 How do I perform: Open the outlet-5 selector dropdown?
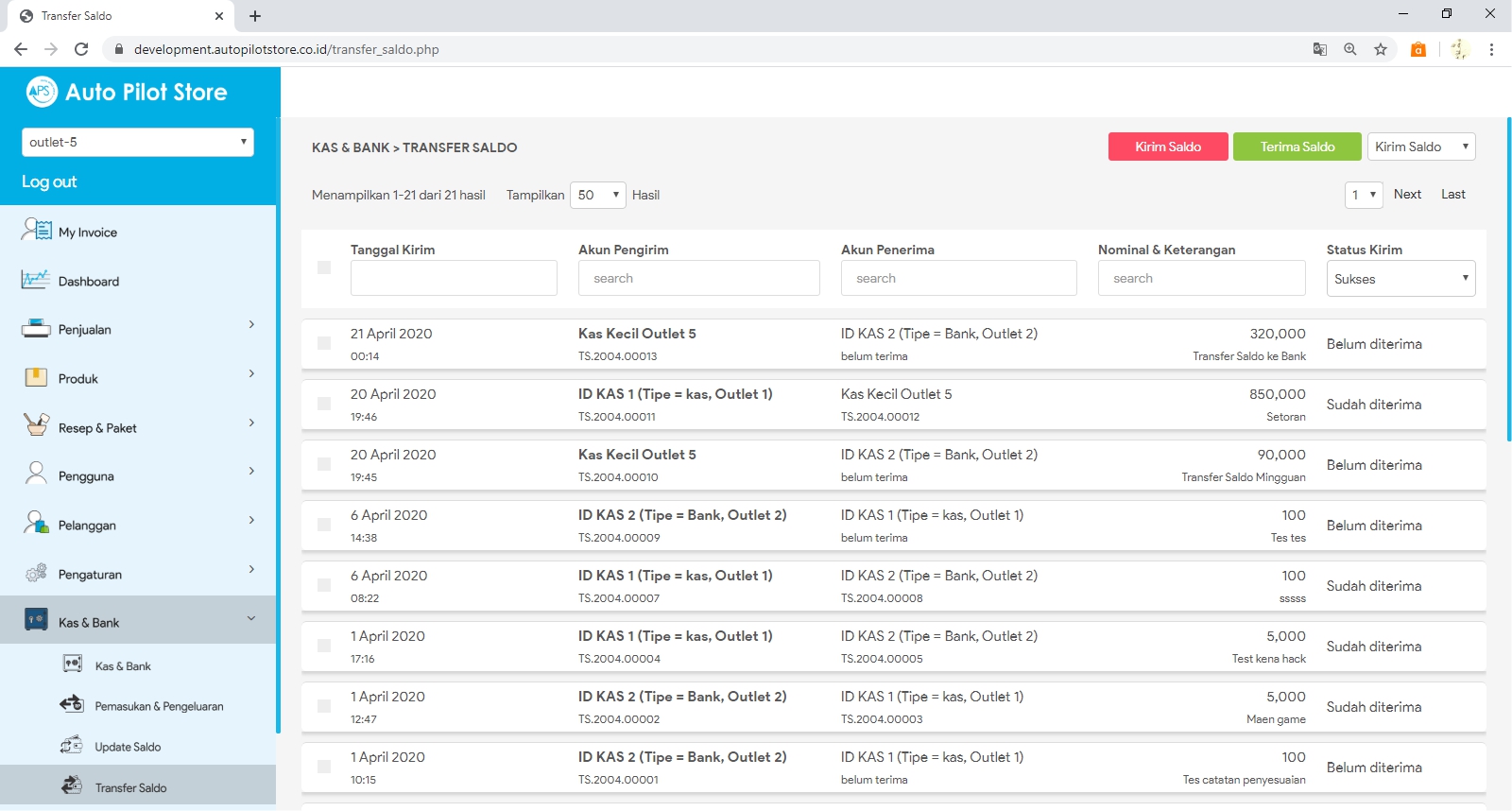pos(138,142)
